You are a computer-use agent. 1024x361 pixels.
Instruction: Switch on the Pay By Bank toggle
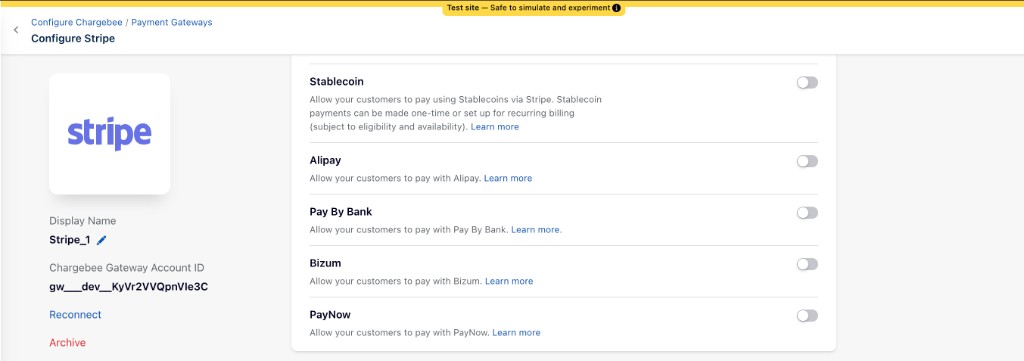807,213
